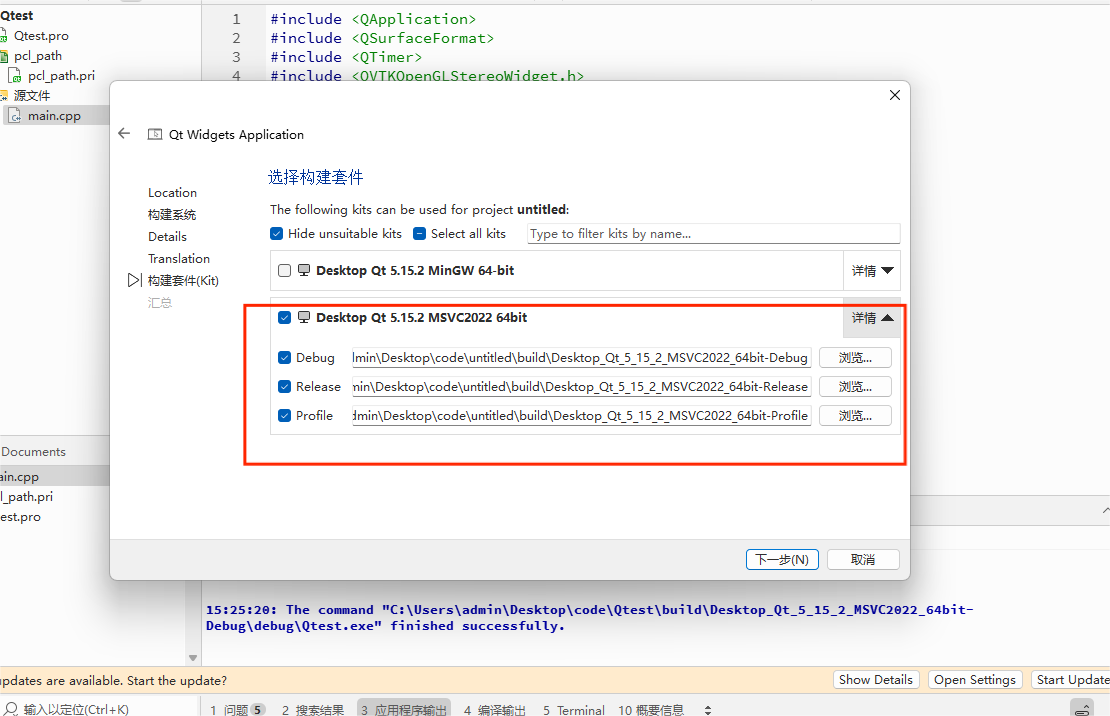Click the source files folder icon
The image size is (1110, 716).
(x=4, y=95)
